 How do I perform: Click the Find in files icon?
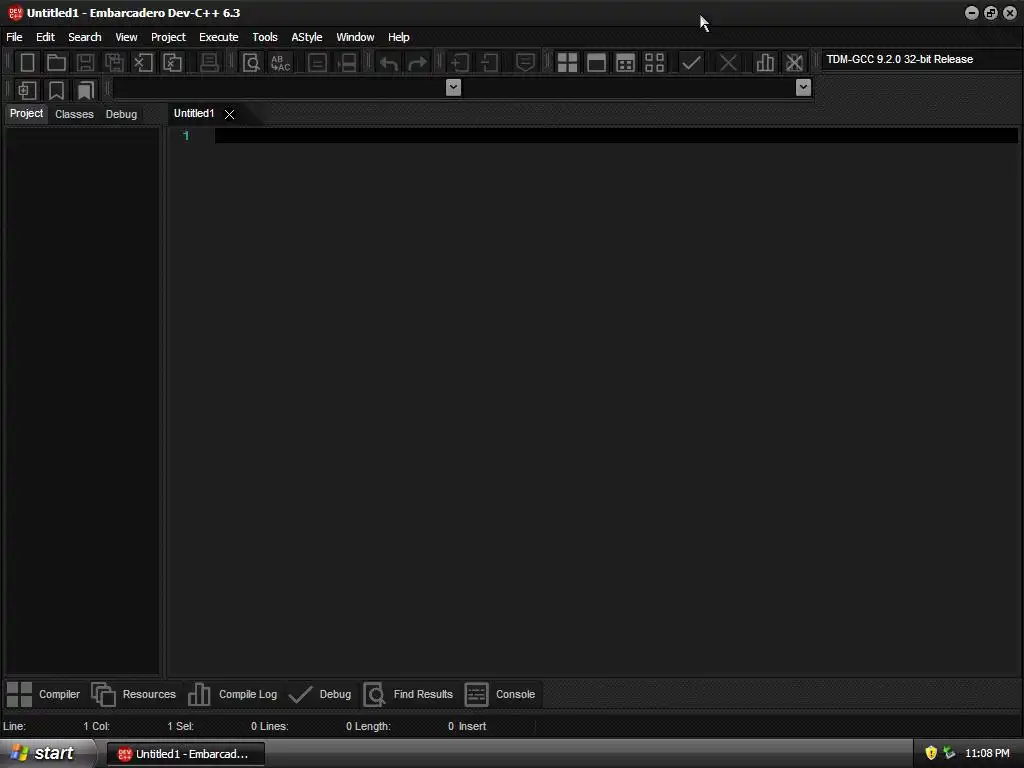(x=317, y=63)
